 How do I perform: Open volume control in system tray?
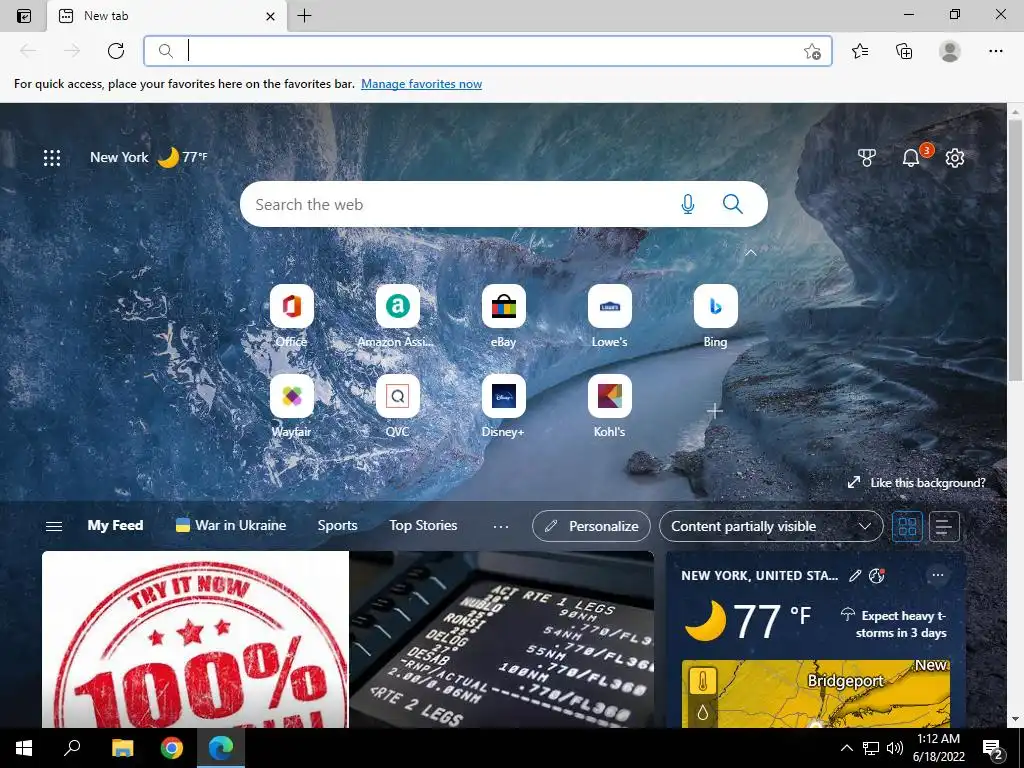895,748
